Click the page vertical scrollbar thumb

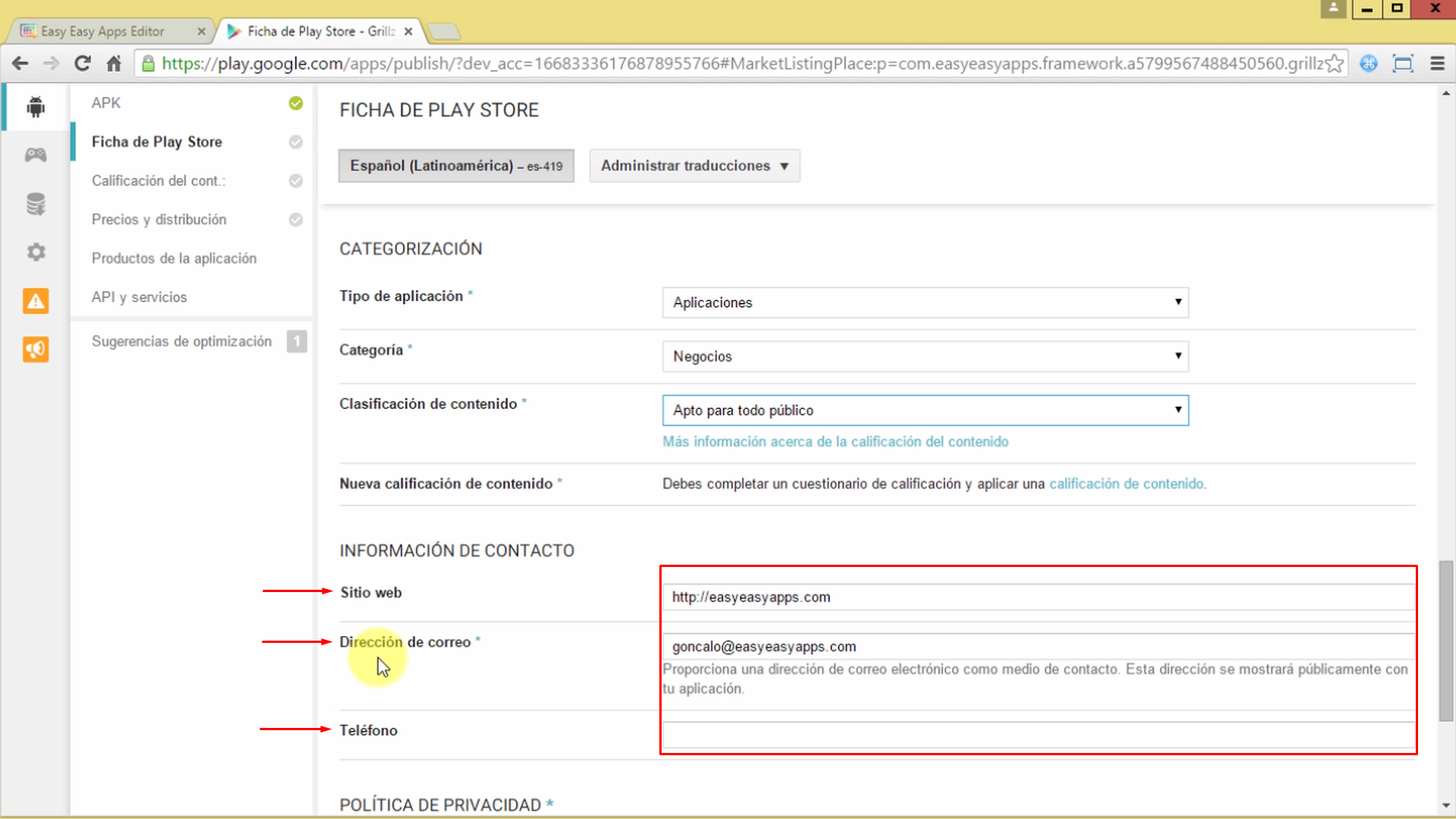coord(1446,641)
